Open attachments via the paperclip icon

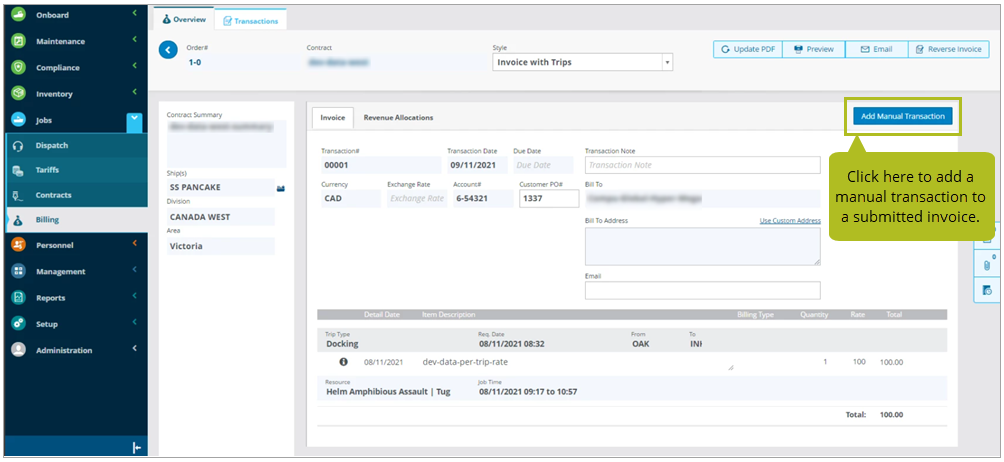(x=987, y=264)
